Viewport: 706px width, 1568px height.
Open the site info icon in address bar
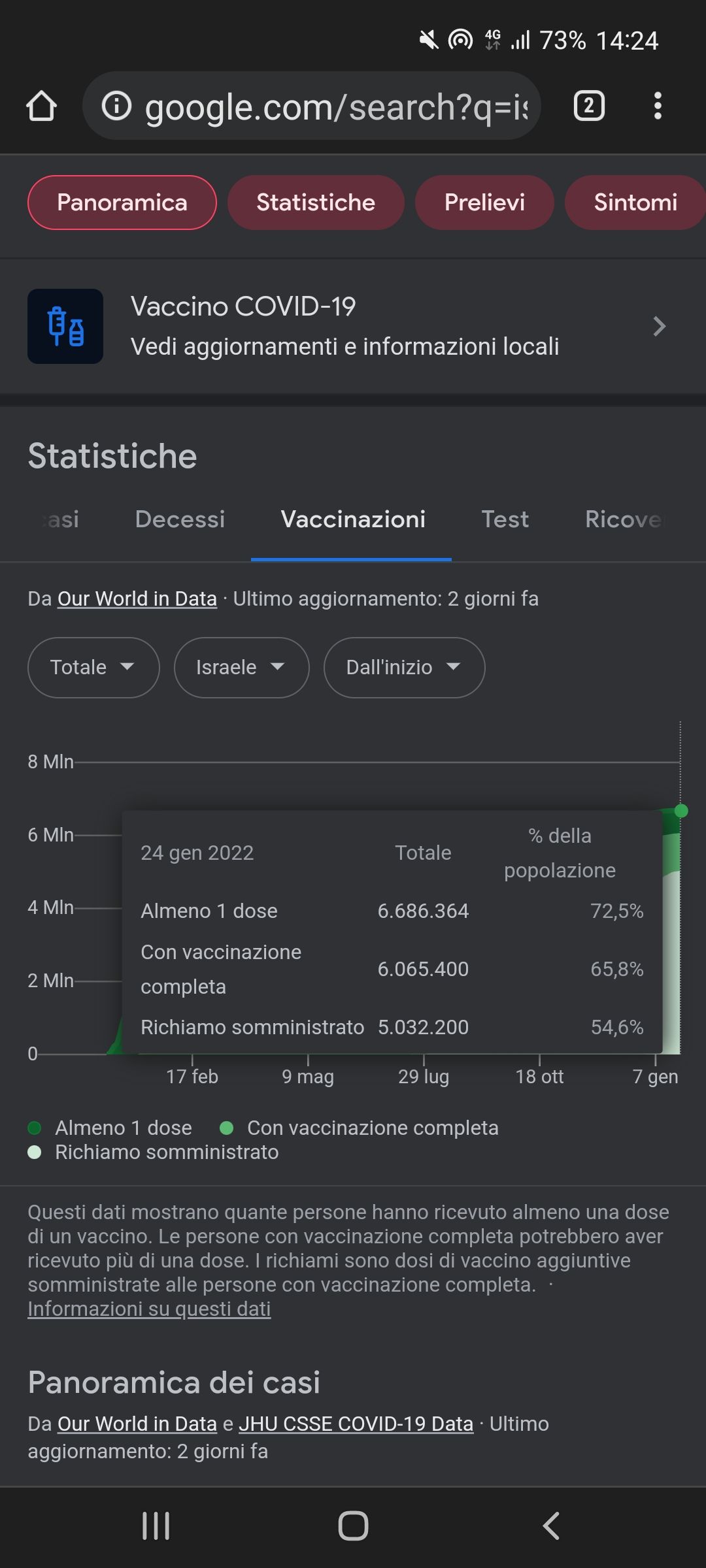point(117,106)
